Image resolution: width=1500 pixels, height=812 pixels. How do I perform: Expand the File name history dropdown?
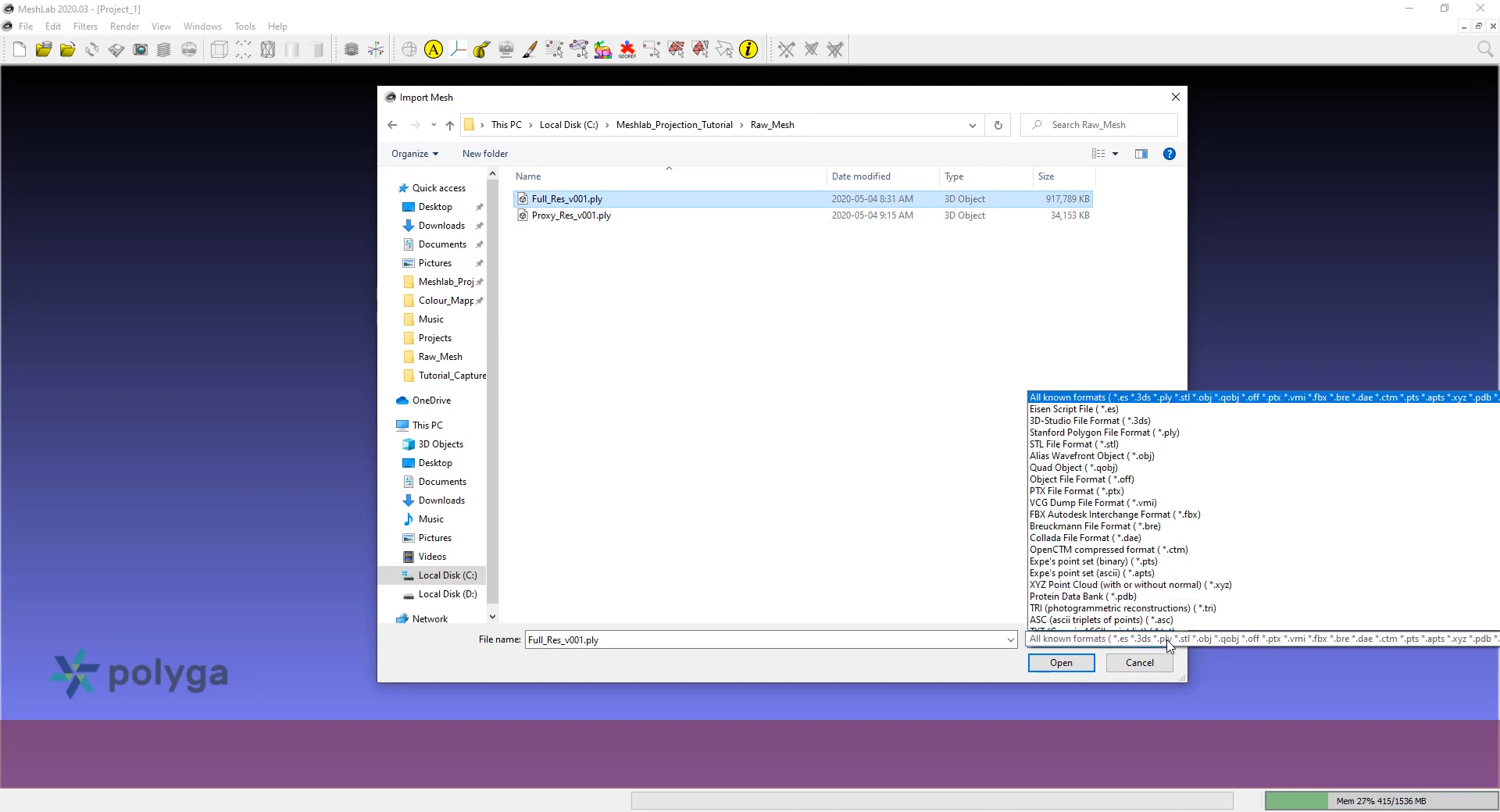pos(1010,640)
